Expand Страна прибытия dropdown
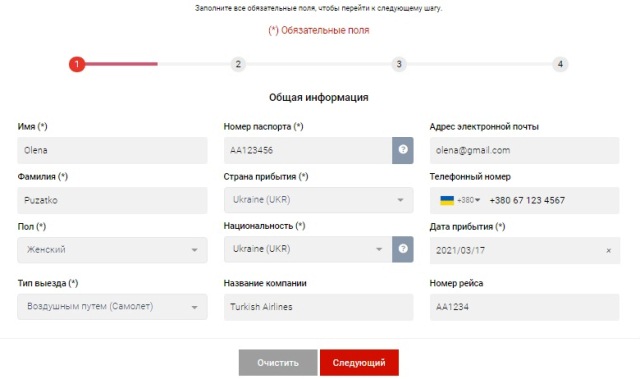 point(318,200)
